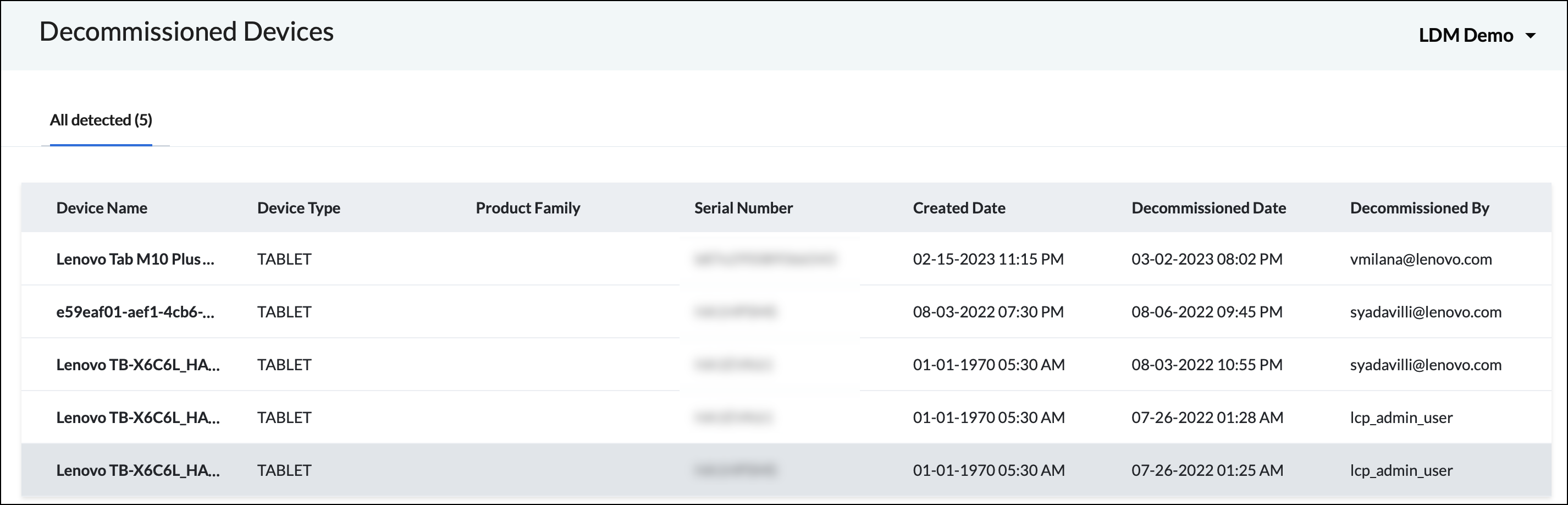Screen dimensions: 1568x505
Task: Open the Lenovo Tab M10 Plus device row
Action: tap(135, 259)
